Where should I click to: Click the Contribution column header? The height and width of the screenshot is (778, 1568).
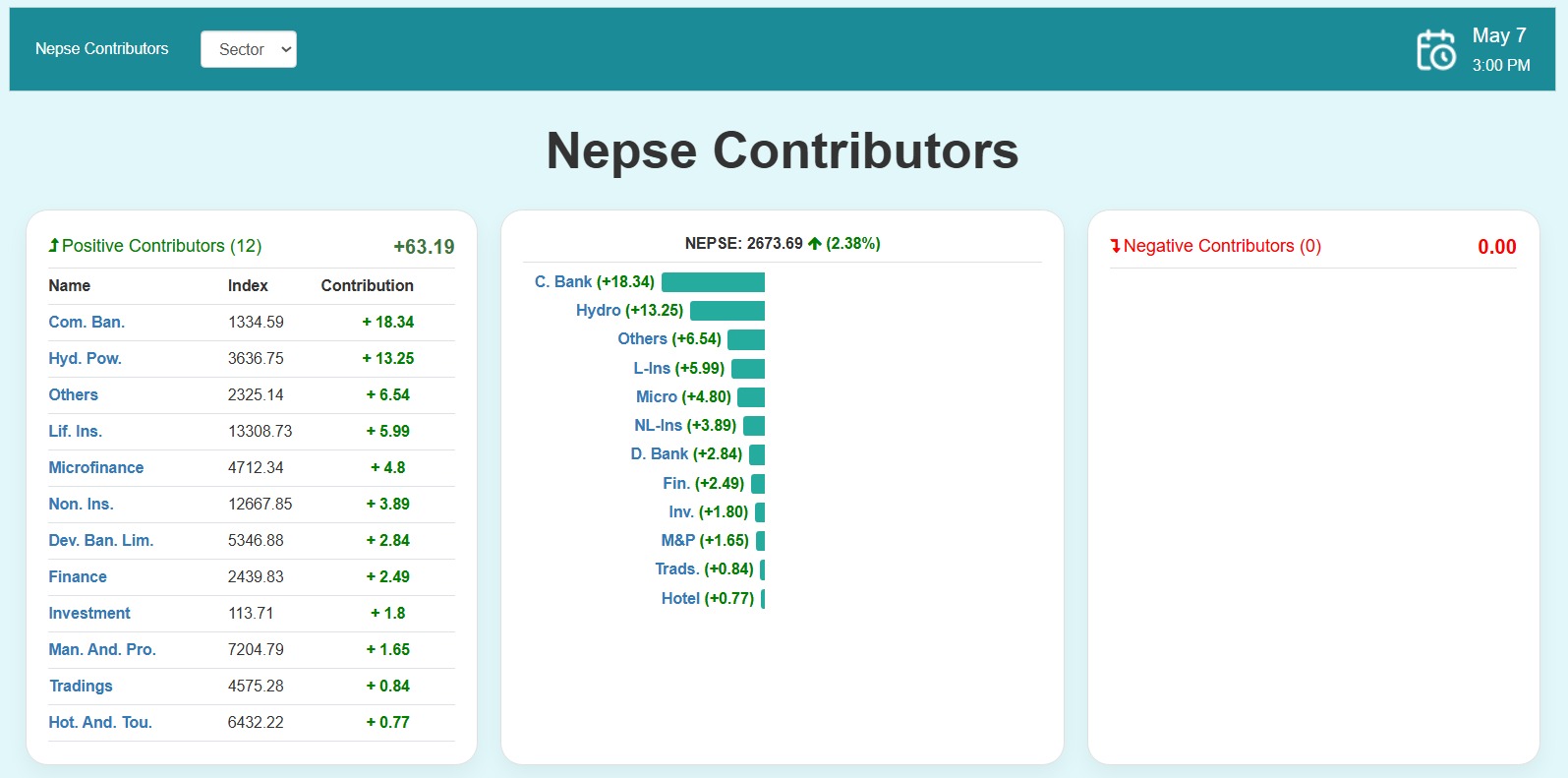(x=367, y=285)
